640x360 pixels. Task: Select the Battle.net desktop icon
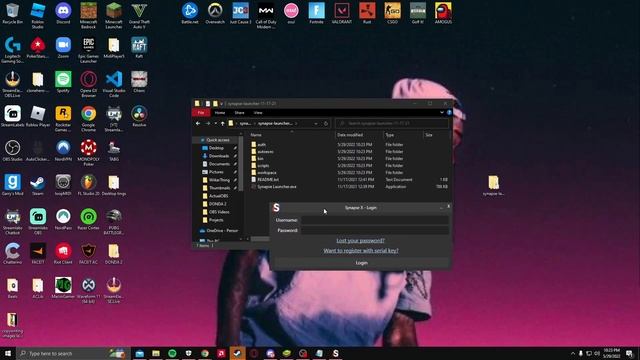(190, 13)
